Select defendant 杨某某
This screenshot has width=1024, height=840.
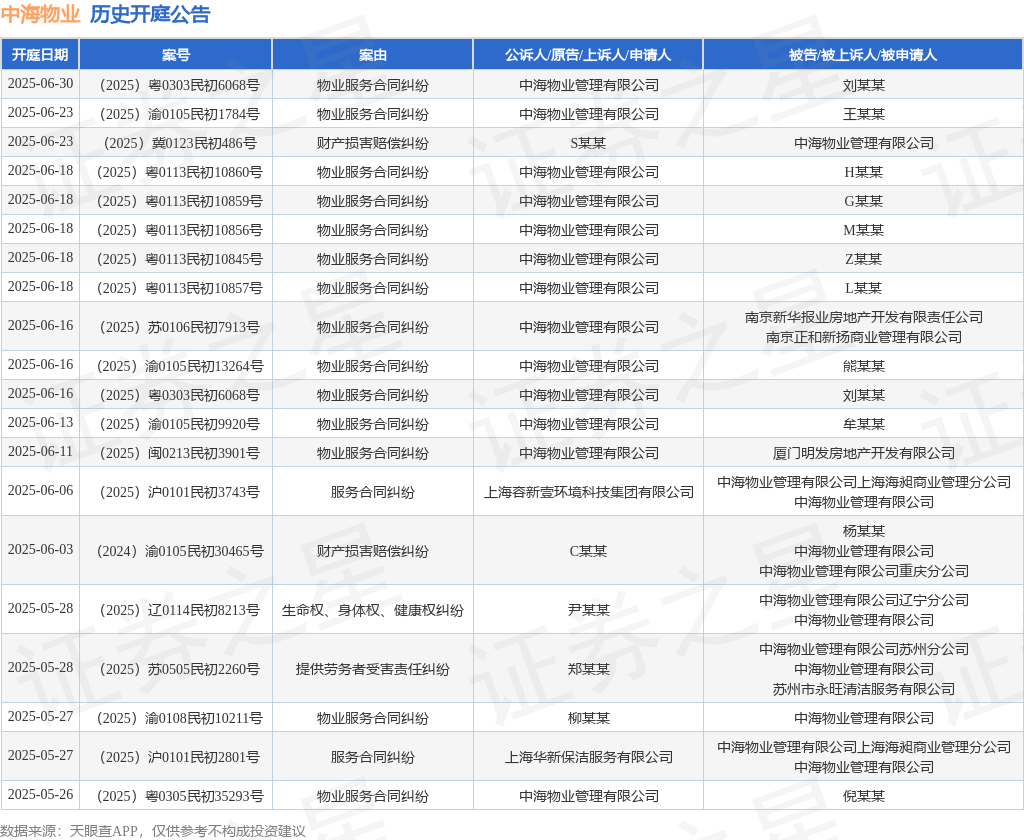(863, 532)
